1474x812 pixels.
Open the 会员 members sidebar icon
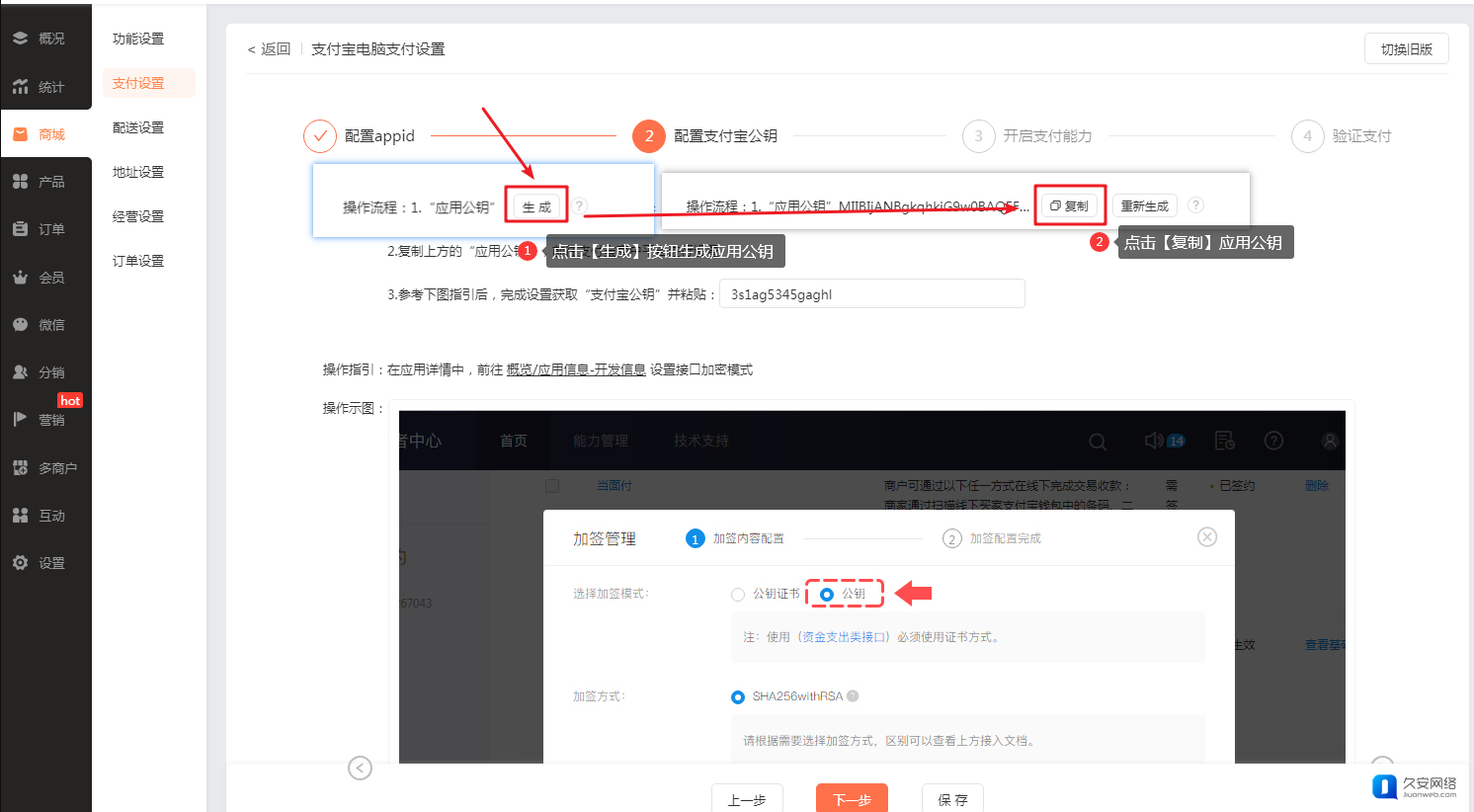(21, 278)
